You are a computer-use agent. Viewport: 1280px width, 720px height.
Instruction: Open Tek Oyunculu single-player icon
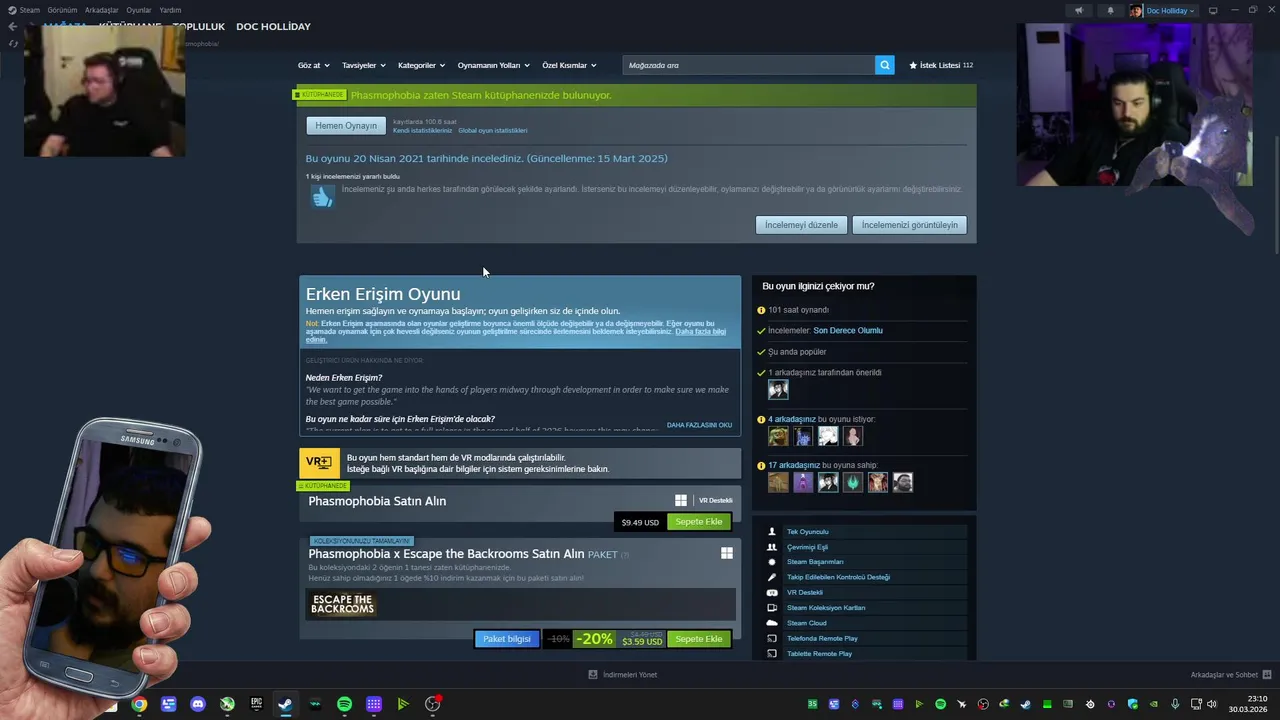pos(771,531)
